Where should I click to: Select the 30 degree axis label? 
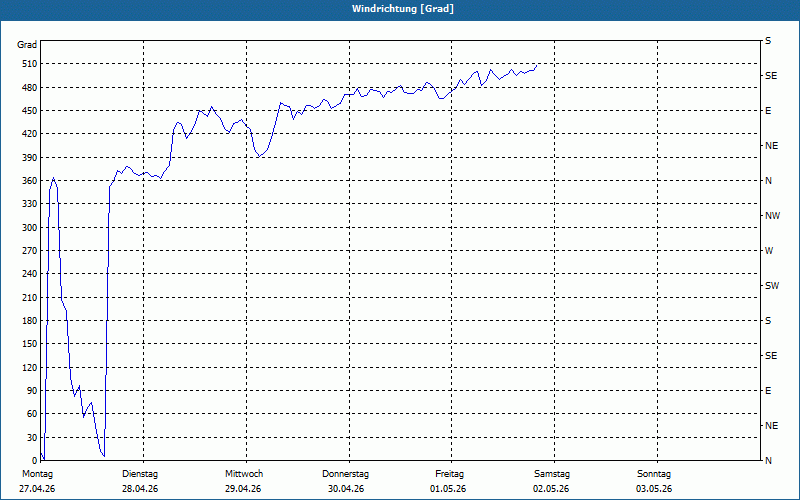click(32, 437)
